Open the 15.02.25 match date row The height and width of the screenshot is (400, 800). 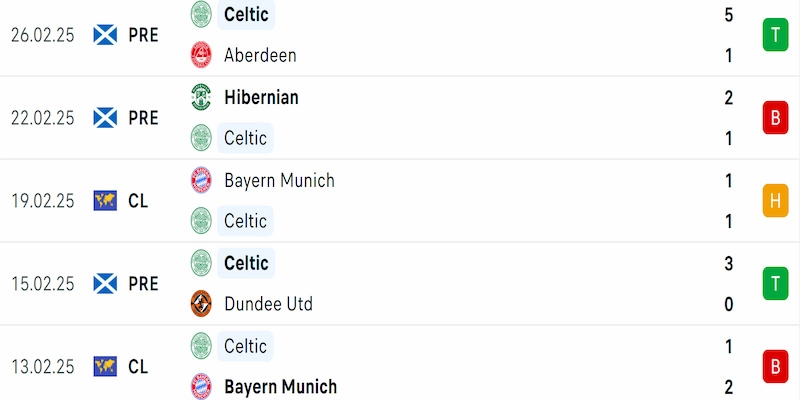click(400, 283)
